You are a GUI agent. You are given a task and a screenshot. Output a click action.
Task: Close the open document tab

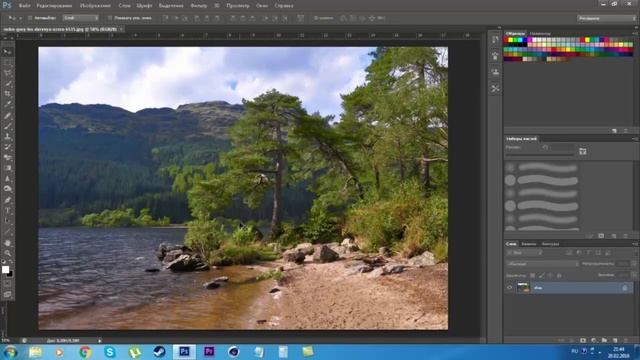coord(121,29)
